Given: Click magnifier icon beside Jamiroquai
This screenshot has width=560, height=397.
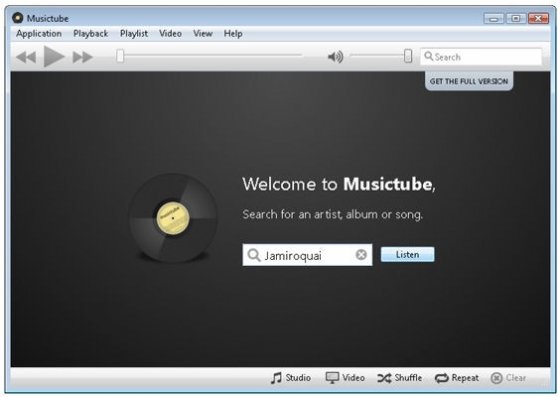Looking at the screenshot, I should click(x=254, y=255).
